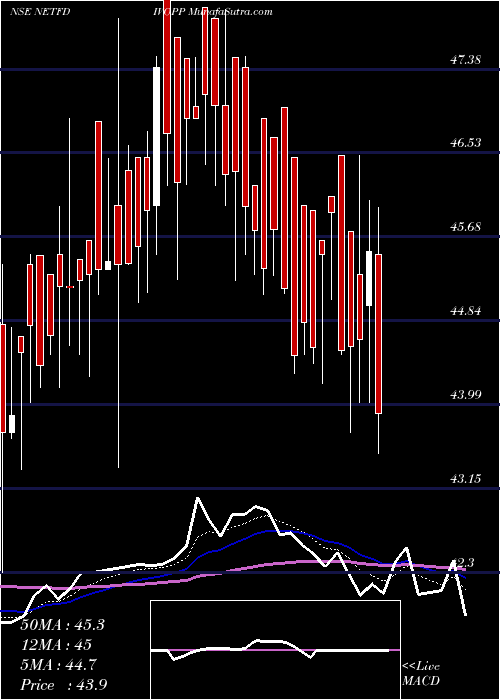Click the 45.68 price level label
The width and height of the screenshot is (500, 700).
pos(466,226)
